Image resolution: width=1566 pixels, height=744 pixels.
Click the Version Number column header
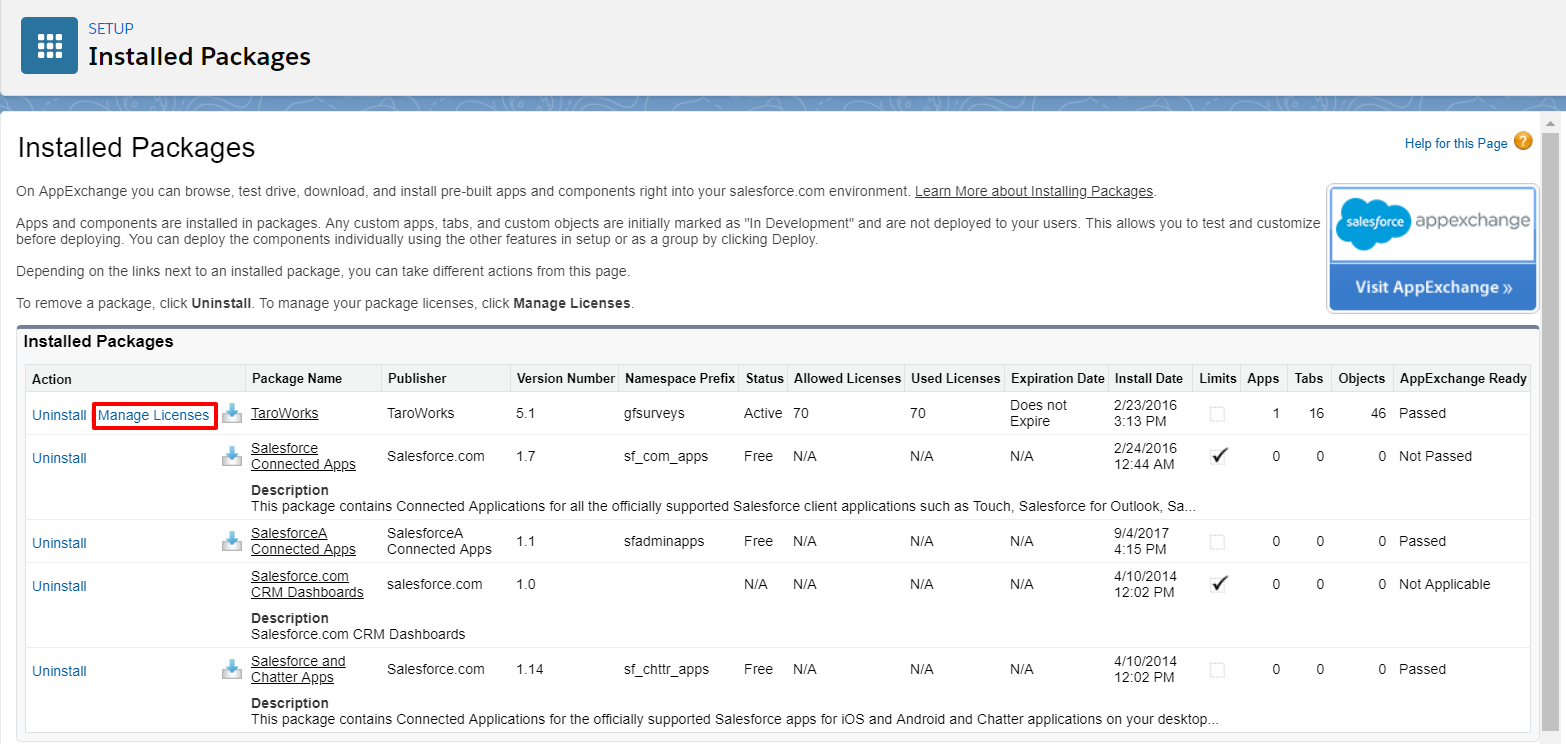pos(565,378)
